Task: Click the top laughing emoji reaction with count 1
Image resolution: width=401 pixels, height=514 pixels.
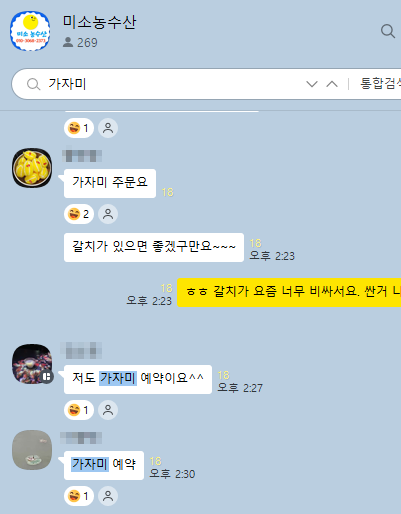Action: pos(79,128)
